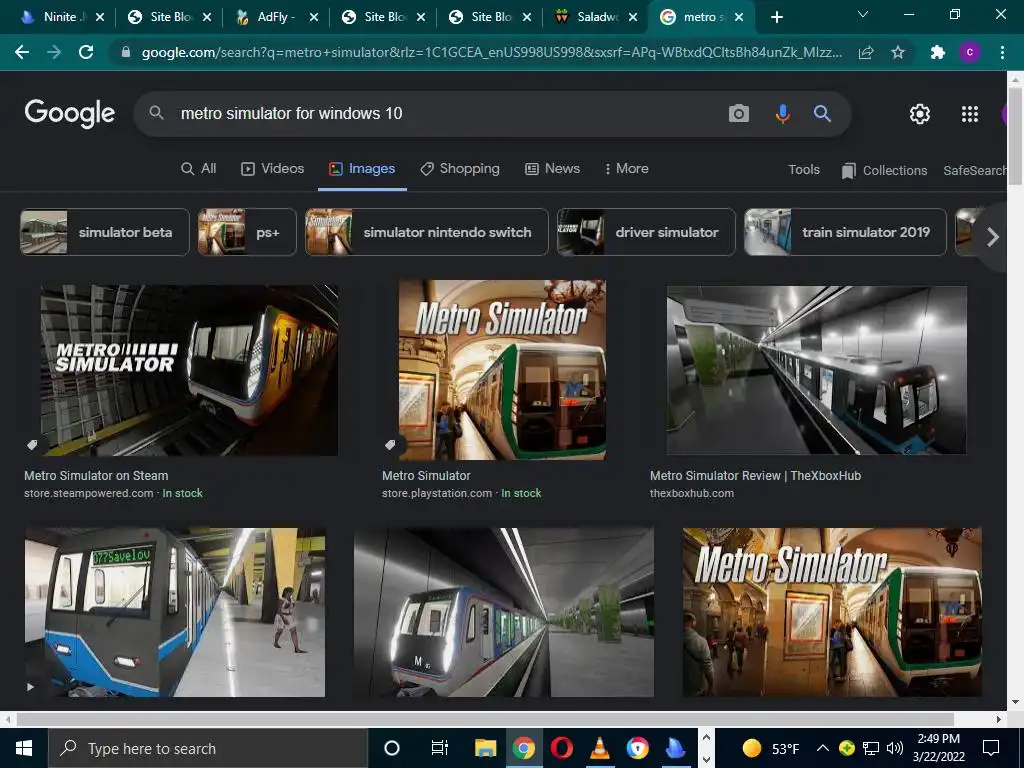Open the TheXboxHub station image thumbnail
This screenshot has height=768, width=1024.
(x=816, y=370)
